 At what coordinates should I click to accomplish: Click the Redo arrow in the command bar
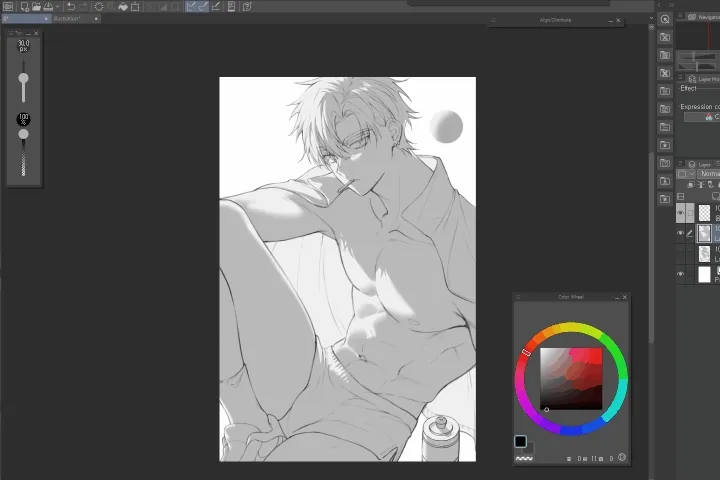coord(84,6)
